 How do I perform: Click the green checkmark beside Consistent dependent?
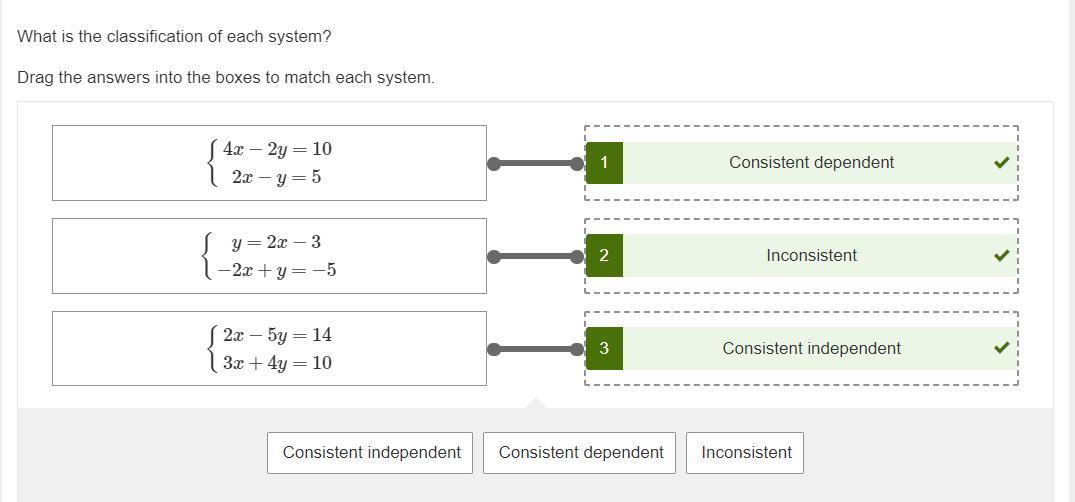pos(1001,163)
